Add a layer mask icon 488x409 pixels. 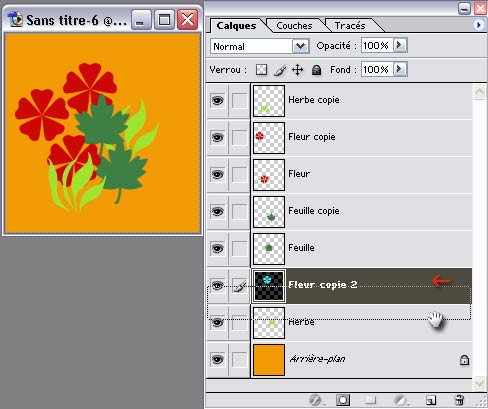point(343,399)
